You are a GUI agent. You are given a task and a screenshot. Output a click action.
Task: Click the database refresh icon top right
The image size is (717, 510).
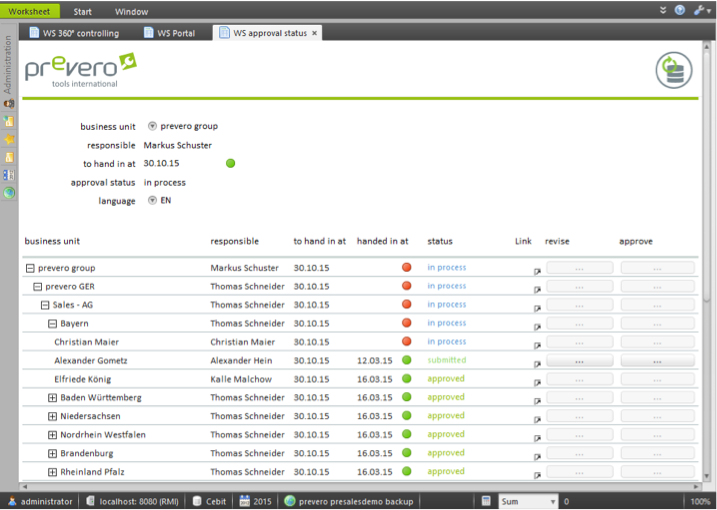pyautogui.click(x=674, y=70)
